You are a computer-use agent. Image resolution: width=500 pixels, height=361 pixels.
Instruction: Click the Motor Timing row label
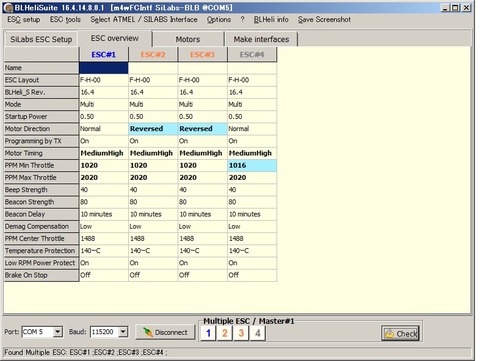(x=41, y=153)
